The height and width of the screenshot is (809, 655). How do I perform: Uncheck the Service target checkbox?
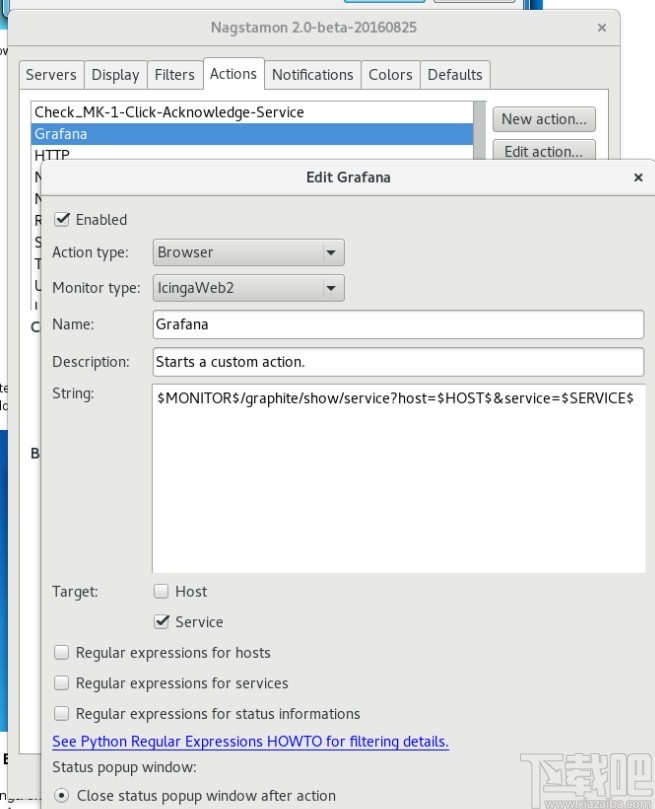[161, 621]
